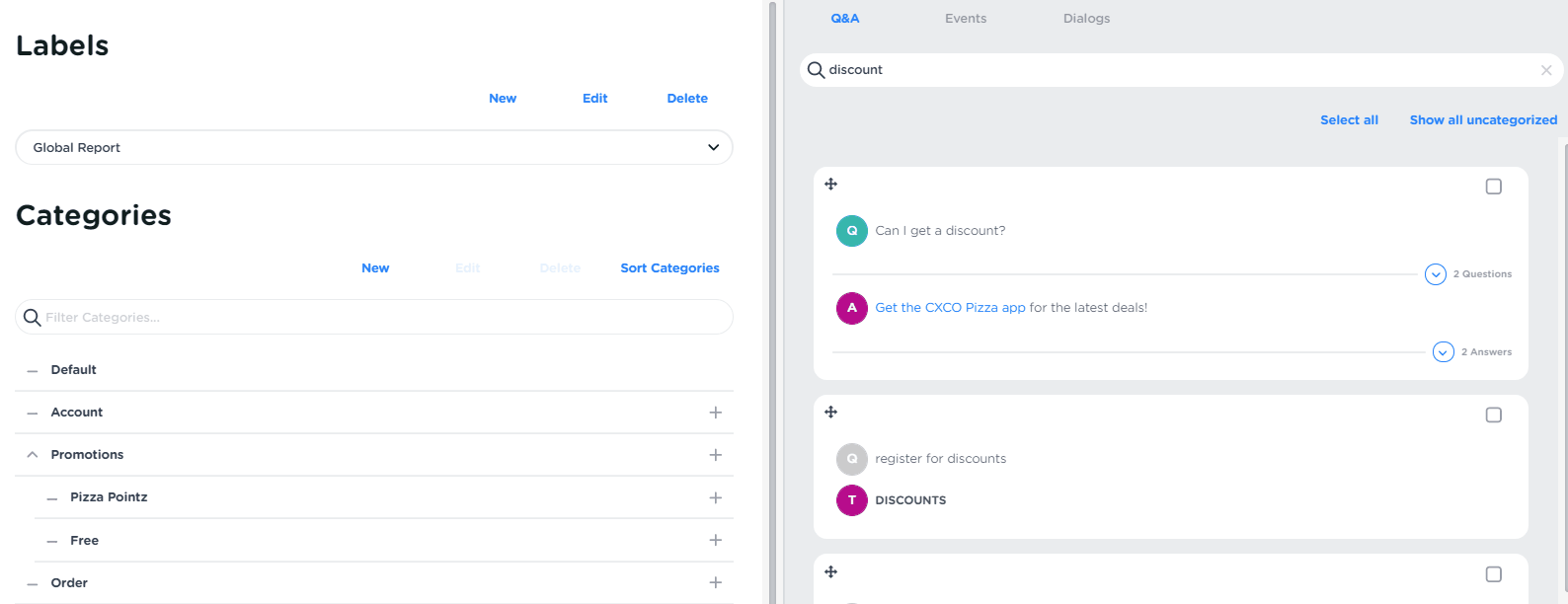Click the plus icon next to Pizza Pointz
This screenshot has height=604, width=1568.
[x=715, y=497]
